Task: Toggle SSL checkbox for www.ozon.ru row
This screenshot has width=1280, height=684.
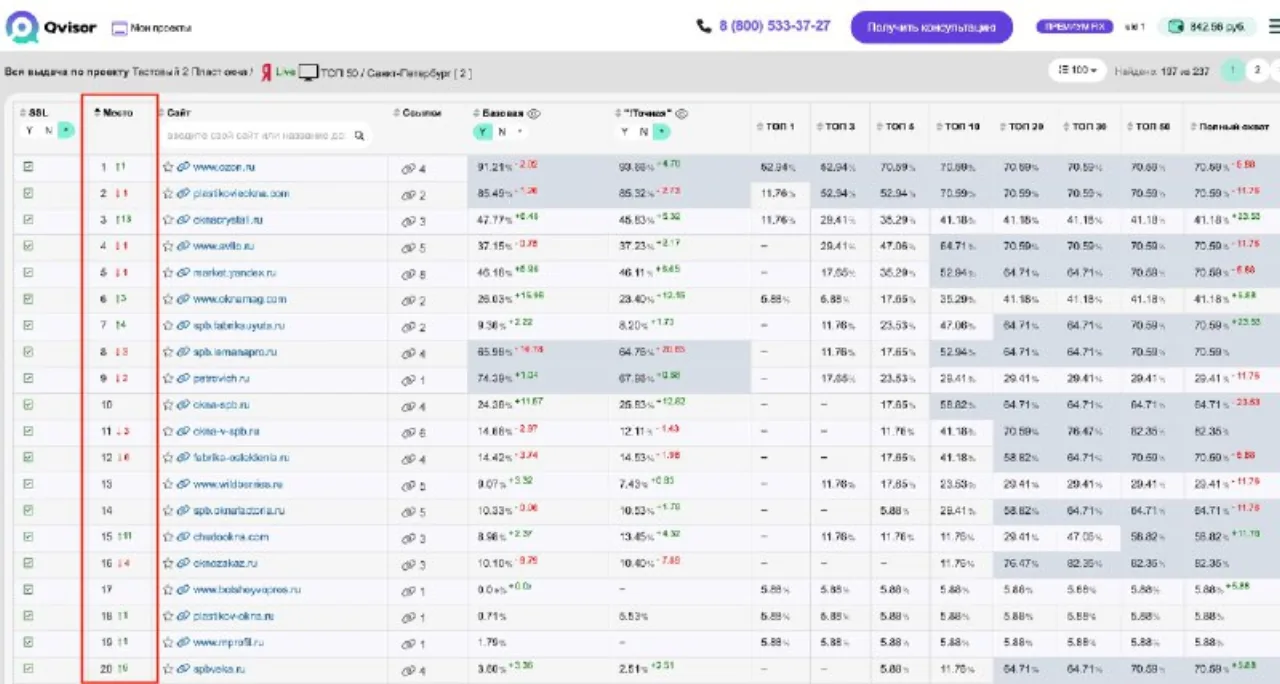Action: pos(29,167)
